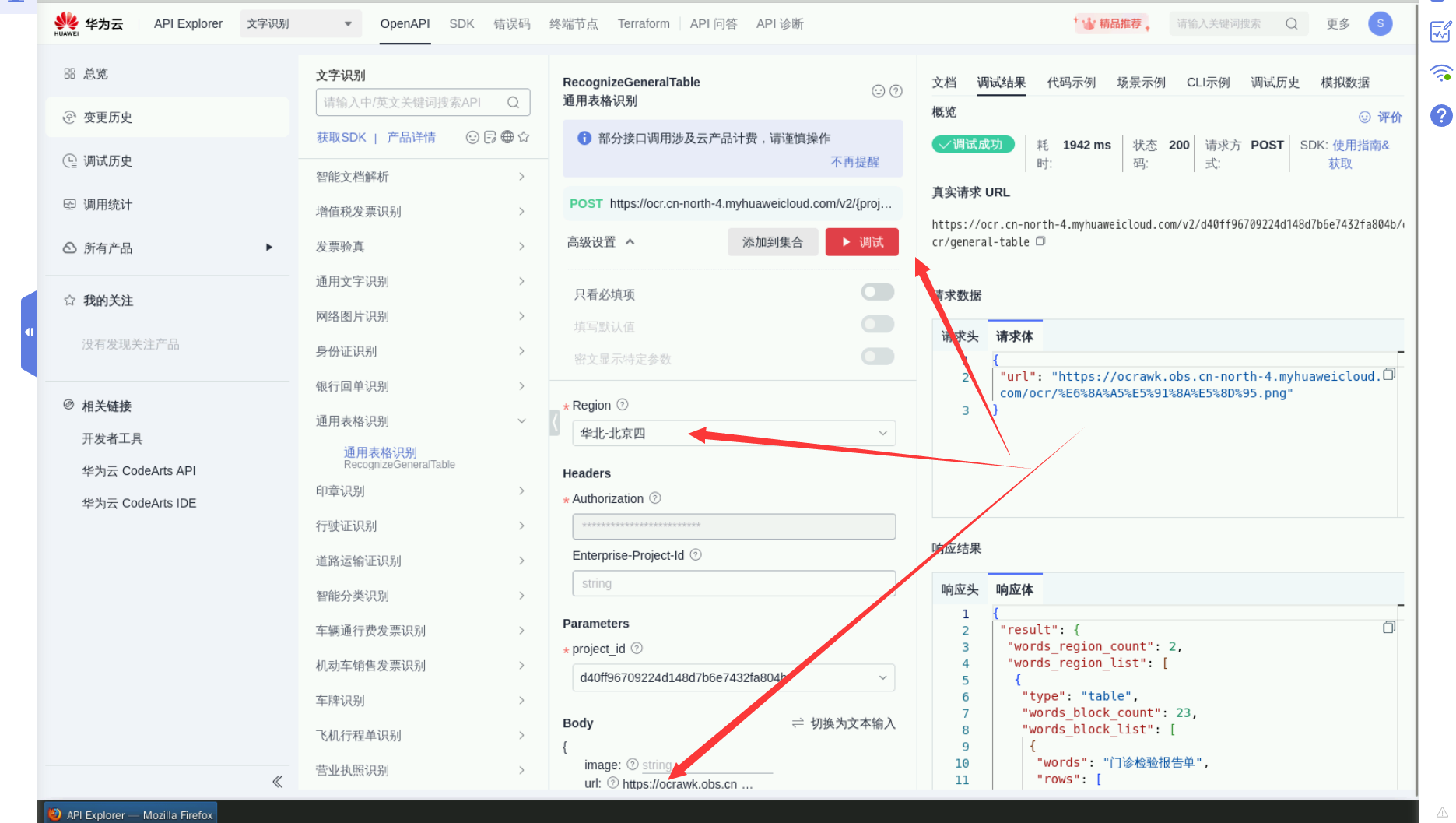The height and width of the screenshot is (823, 1456).
Task: Open the 华为云 CodeArts IDE link
Action: tap(139, 503)
